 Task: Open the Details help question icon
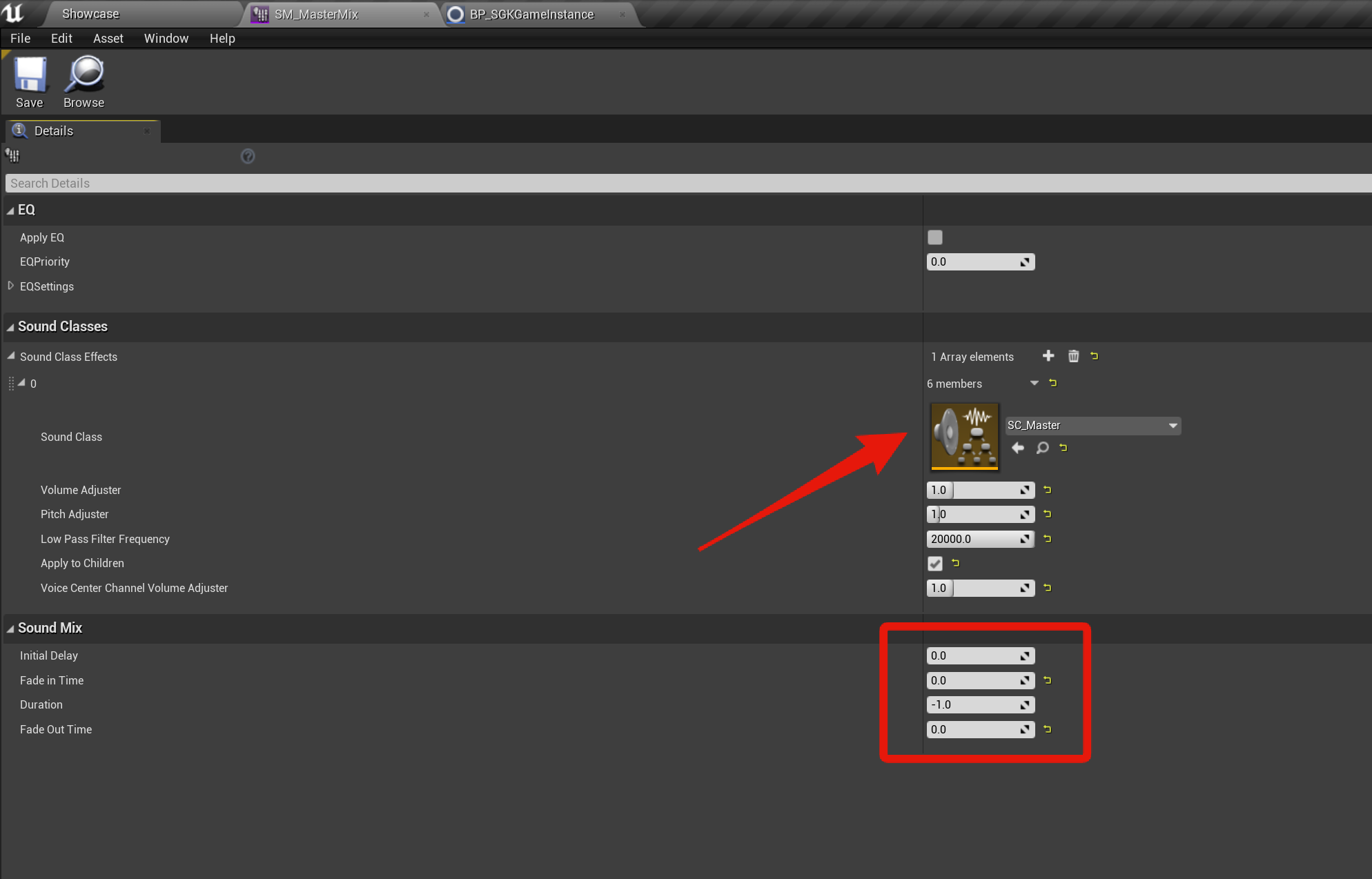point(248,157)
